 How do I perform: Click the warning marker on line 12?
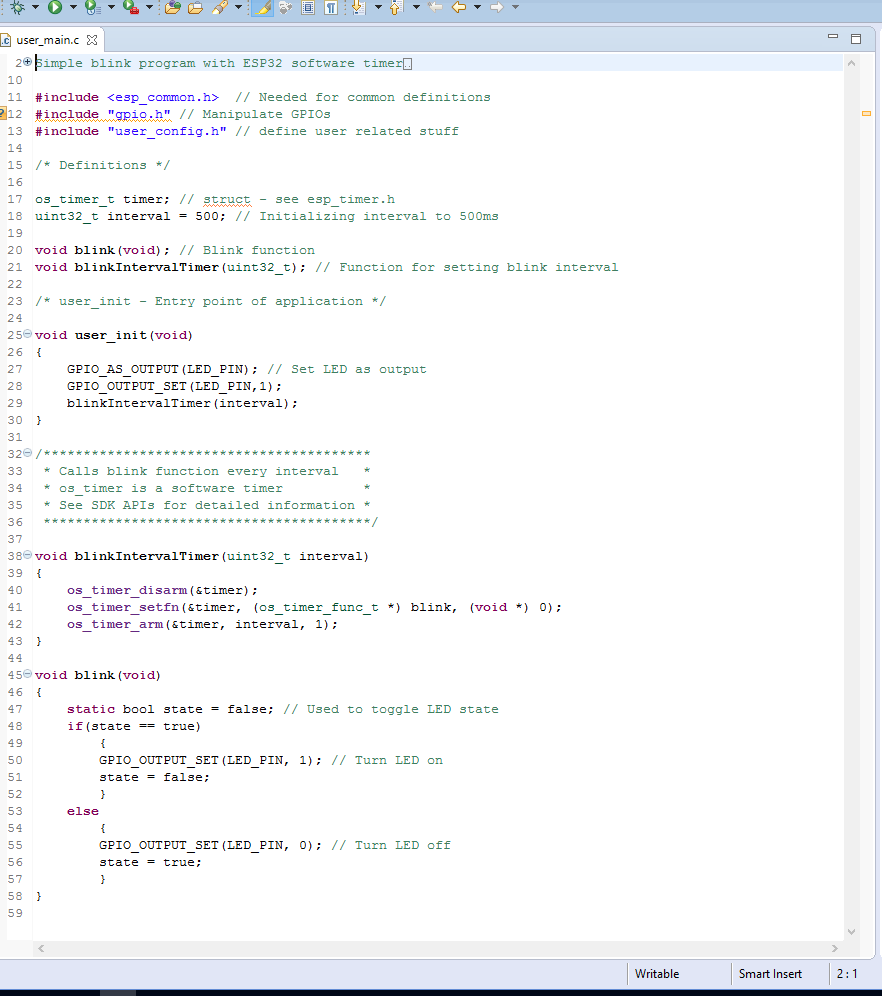pyautogui.click(x=3, y=114)
